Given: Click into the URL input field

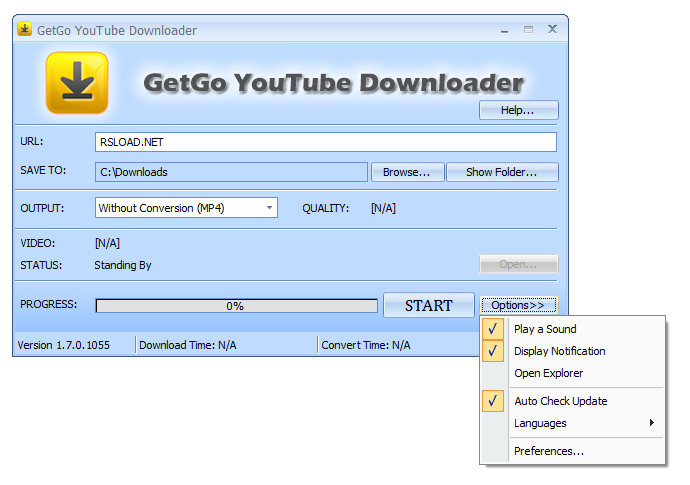Looking at the screenshot, I should click(x=326, y=142).
